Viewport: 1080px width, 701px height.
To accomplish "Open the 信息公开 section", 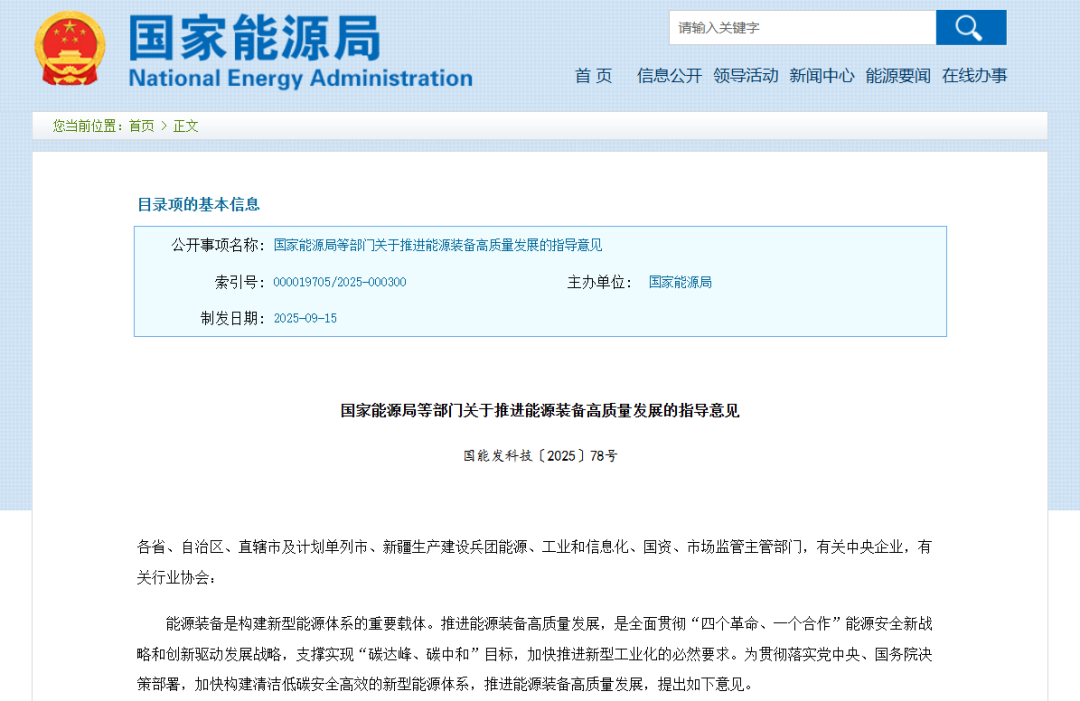I will click(x=668, y=75).
